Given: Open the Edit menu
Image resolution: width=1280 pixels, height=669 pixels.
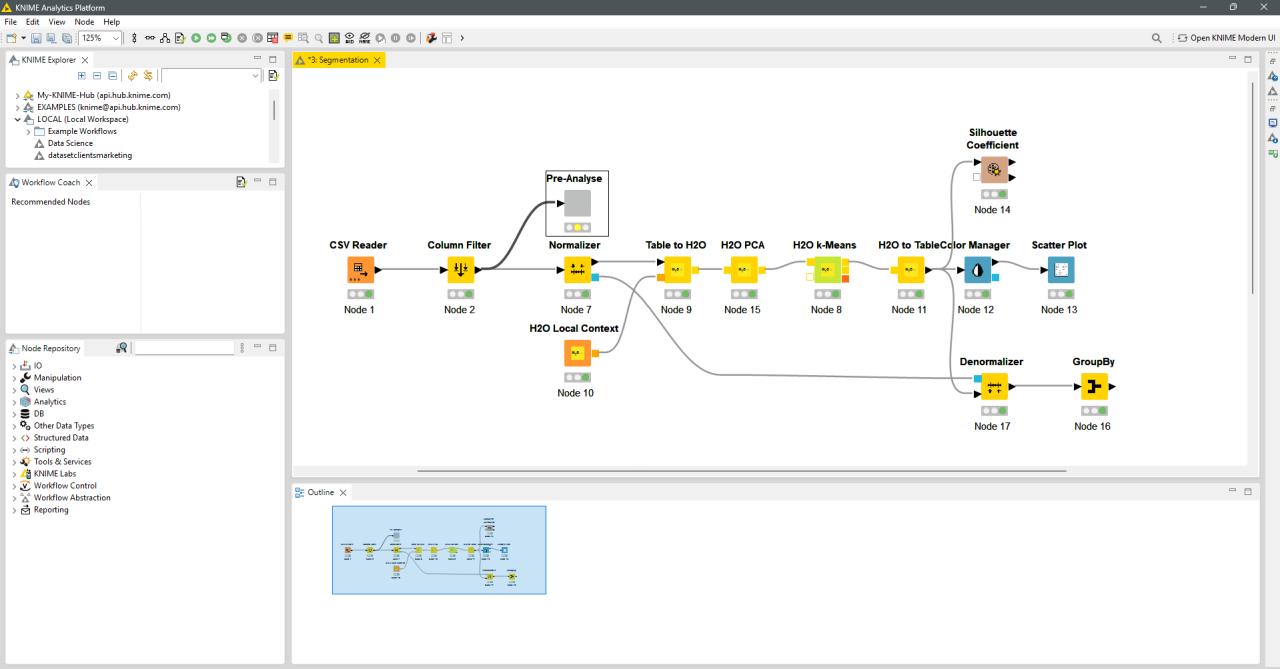Looking at the screenshot, I should tap(33, 22).
